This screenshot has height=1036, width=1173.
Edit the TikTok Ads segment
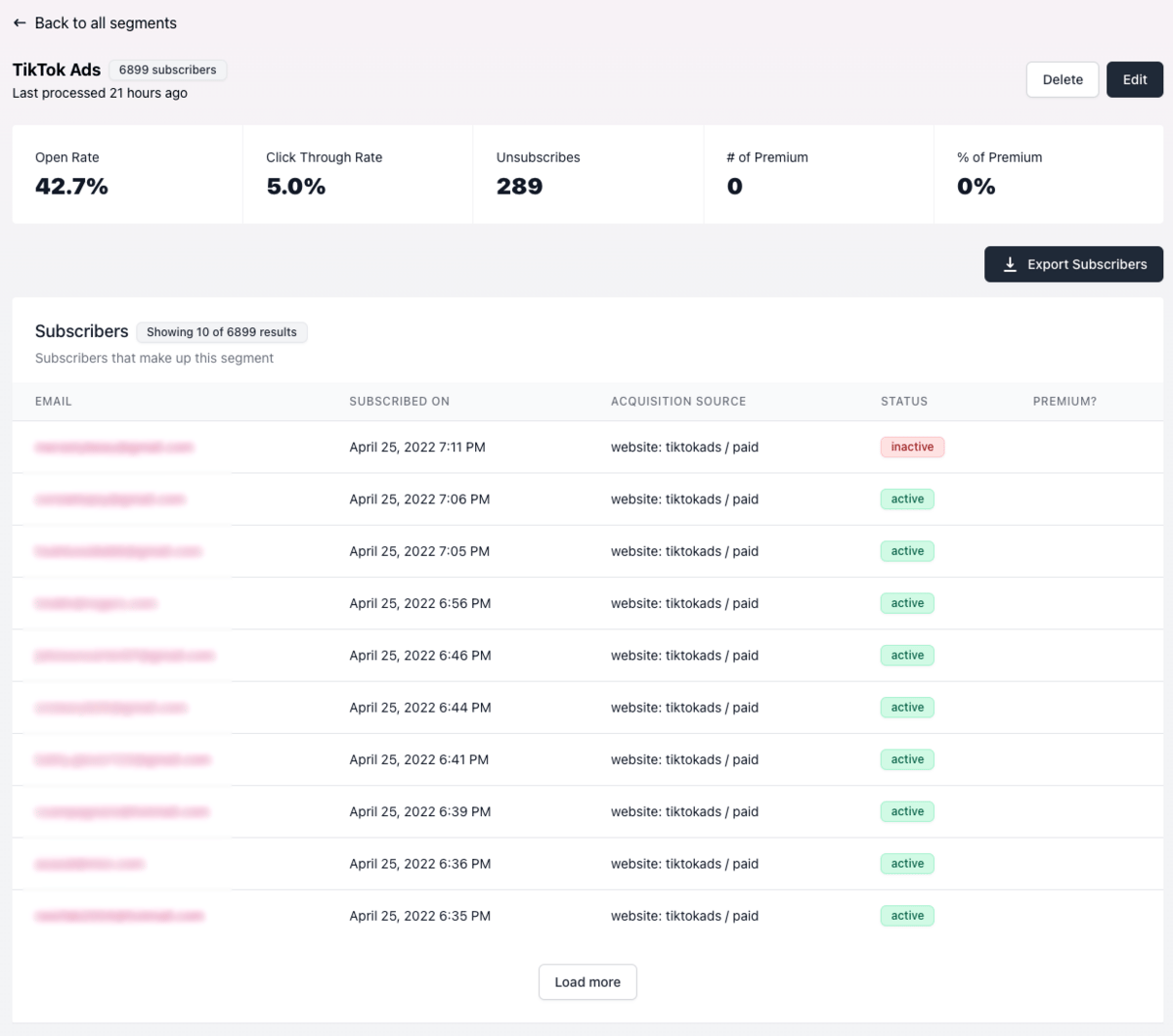(x=1135, y=80)
